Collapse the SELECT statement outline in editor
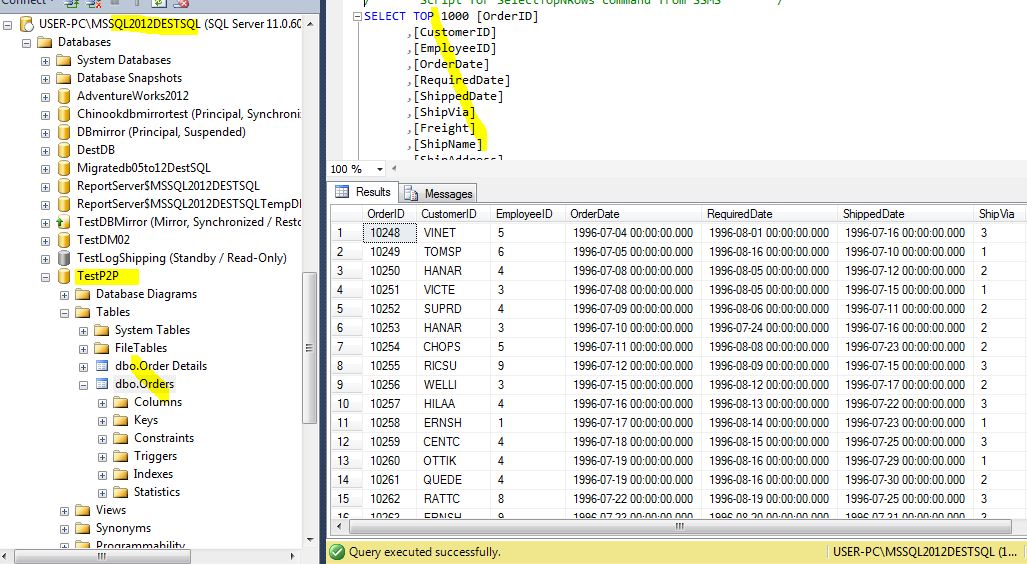Screen dimensions: 1027x564 pos(357,16)
